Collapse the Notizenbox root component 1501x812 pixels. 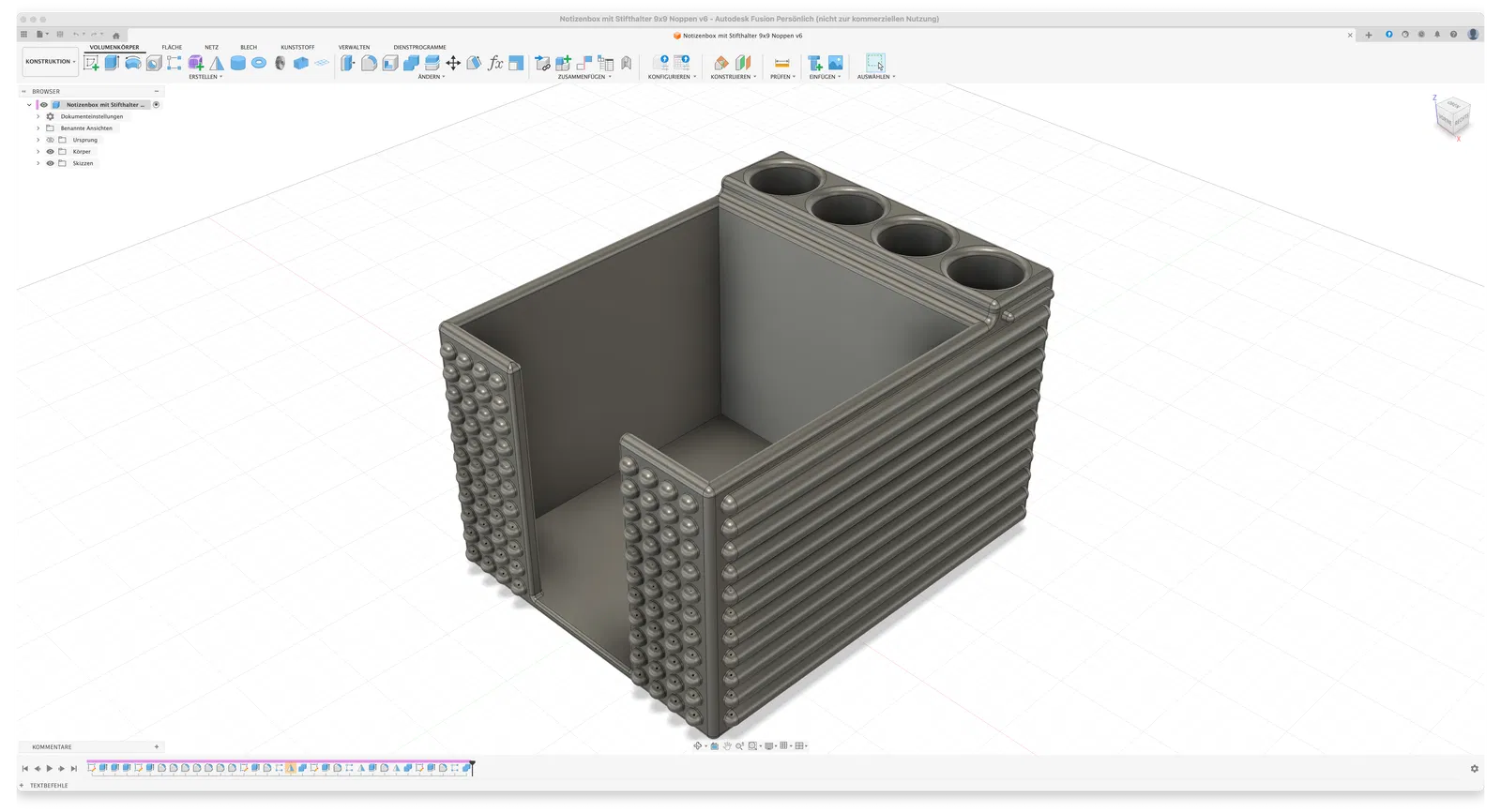(29, 105)
